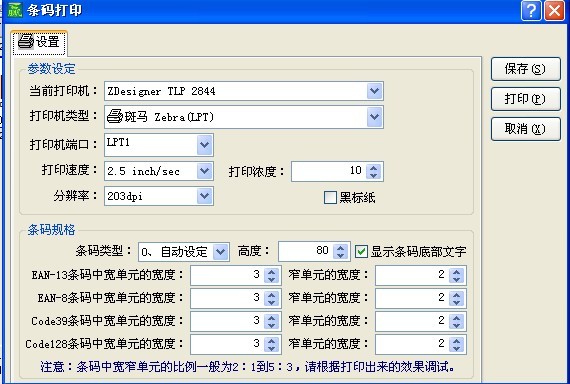The image size is (570, 384).
Task: Increase barcode 高度 with up arrow
Action: (341, 248)
